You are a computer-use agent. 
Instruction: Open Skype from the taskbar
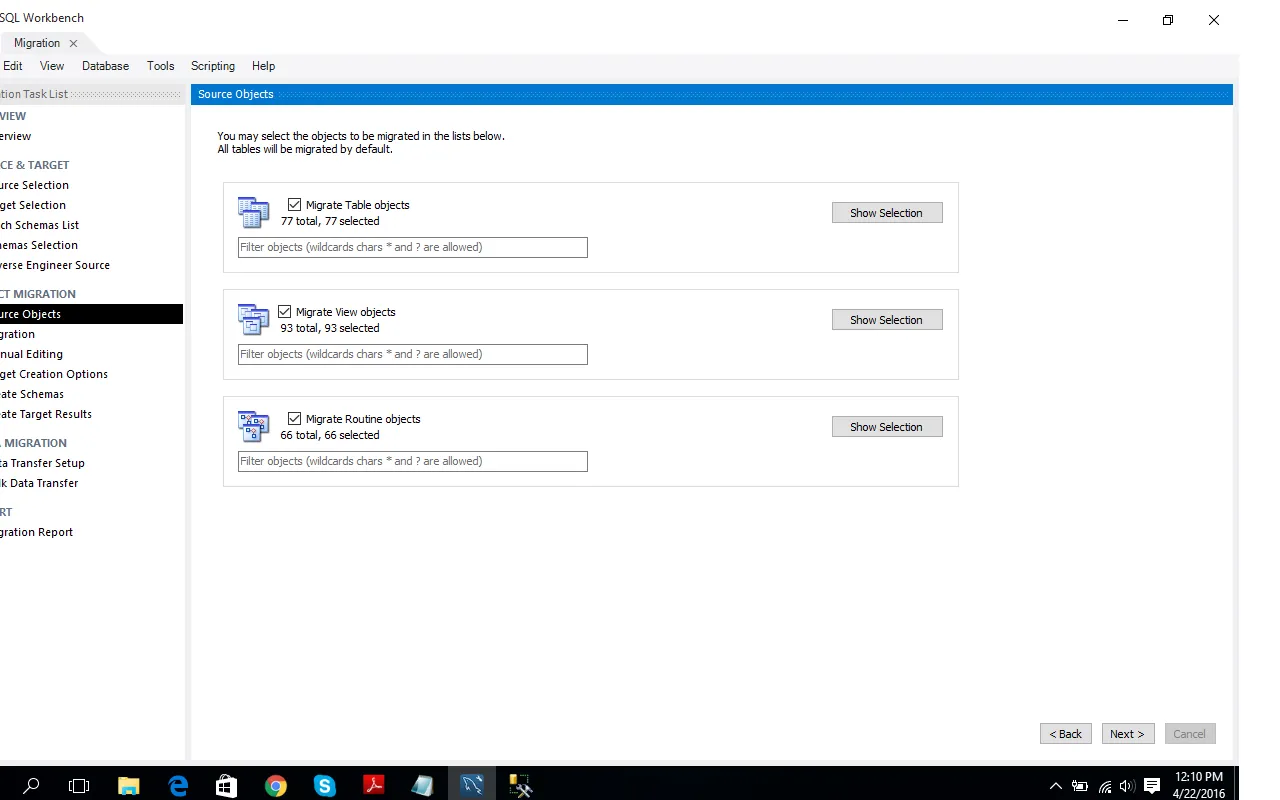point(325,785)
